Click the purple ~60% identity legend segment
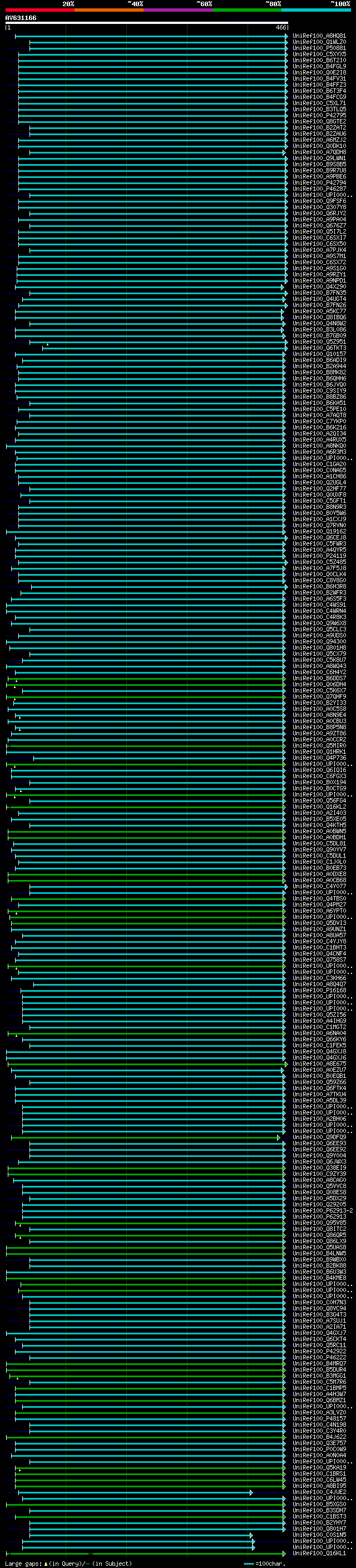 coord(177,10)
